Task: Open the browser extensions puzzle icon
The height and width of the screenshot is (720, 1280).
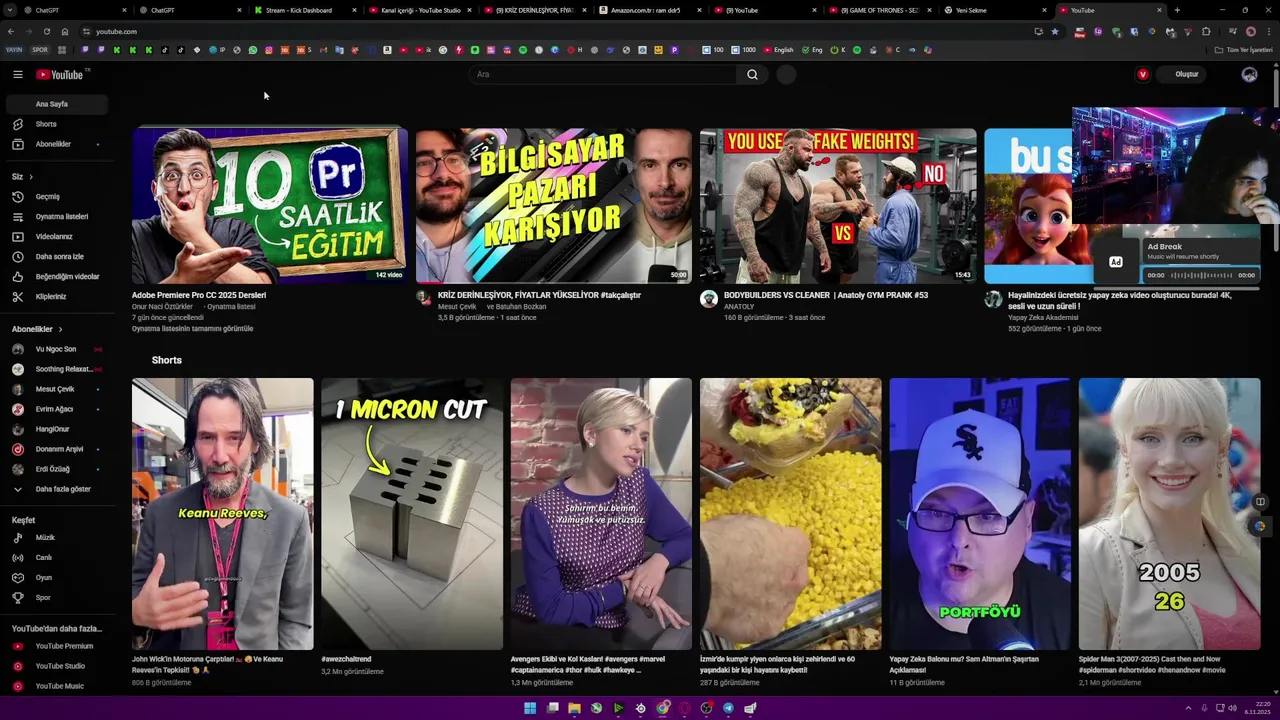Action: (x=1206, y=32)
